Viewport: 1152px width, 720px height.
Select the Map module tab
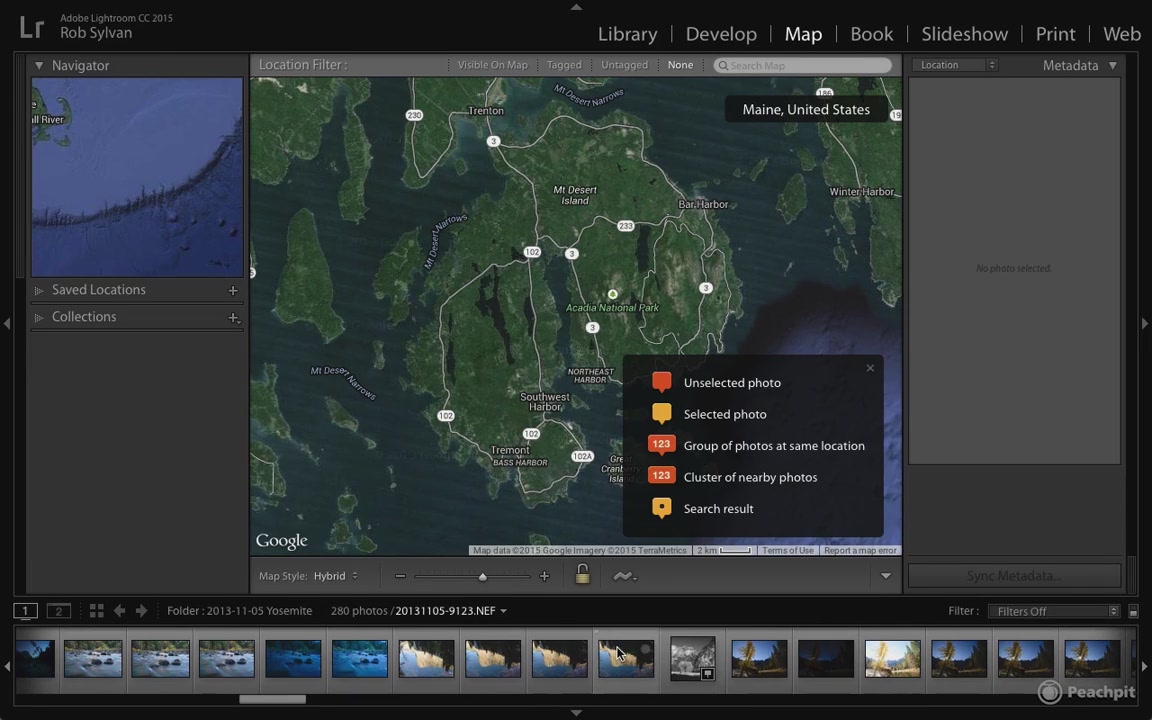point(803,34)
